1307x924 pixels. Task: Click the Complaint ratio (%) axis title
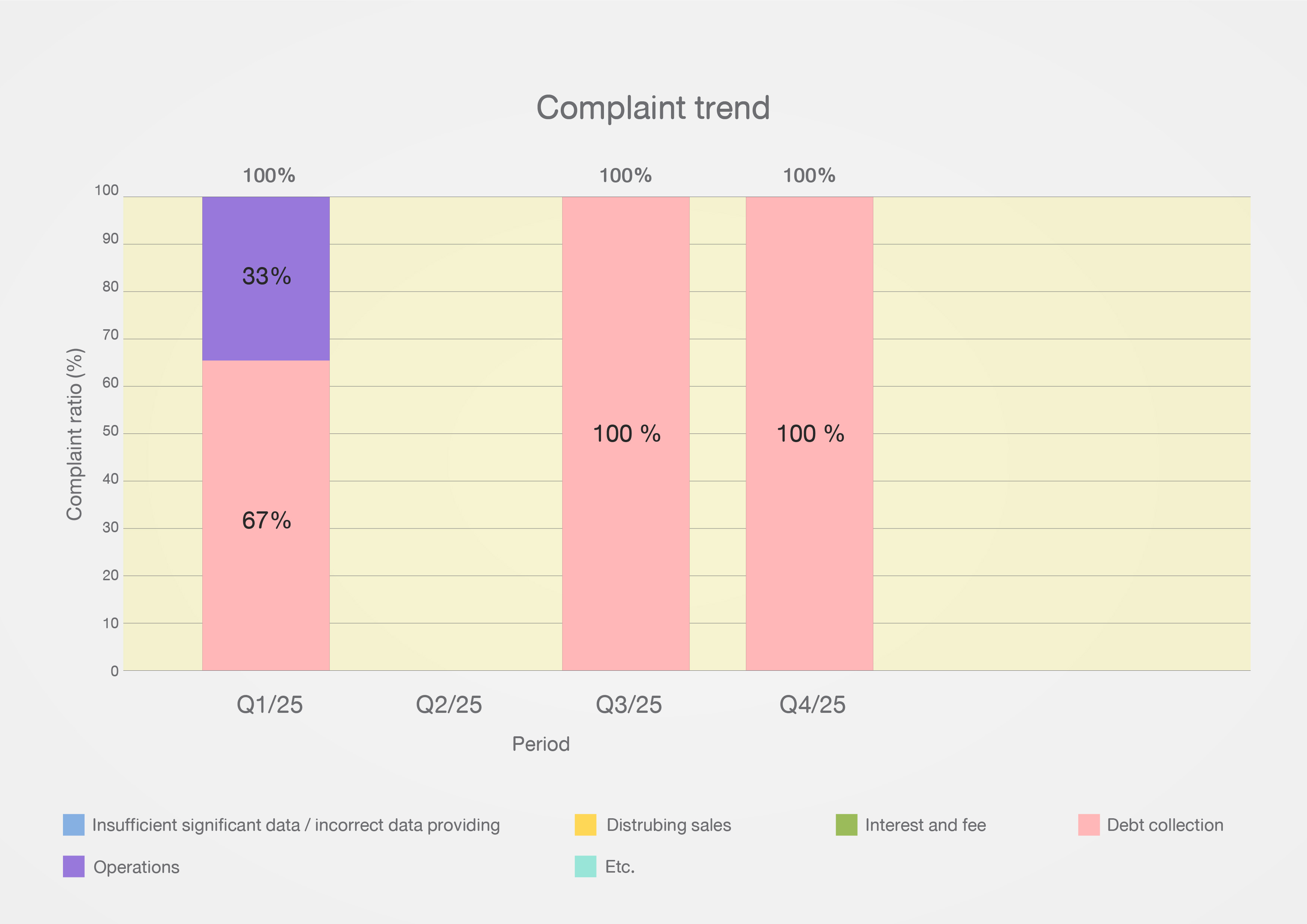click(x=75, y=434)
